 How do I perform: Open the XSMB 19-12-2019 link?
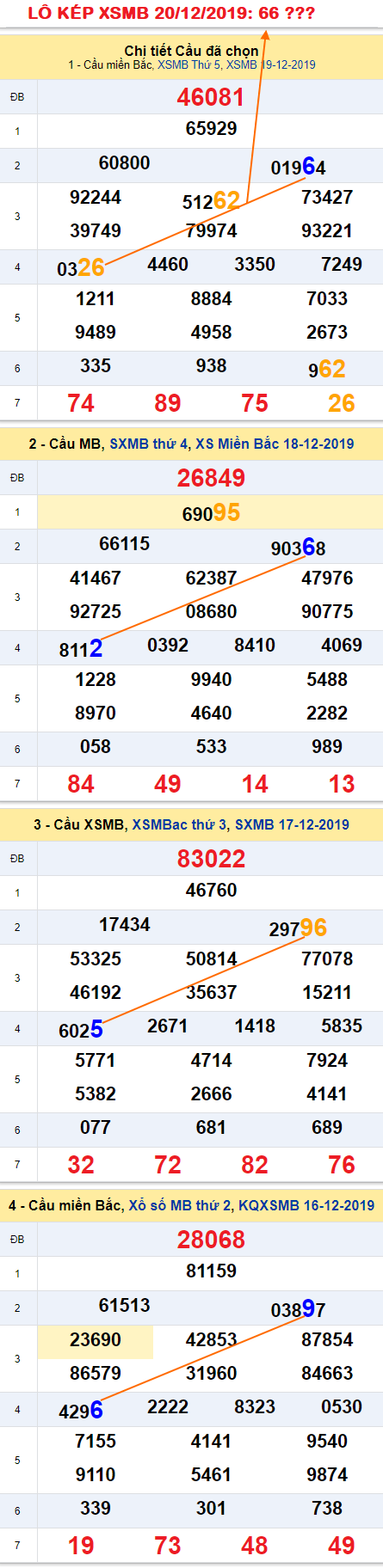(x=271, y=64)
